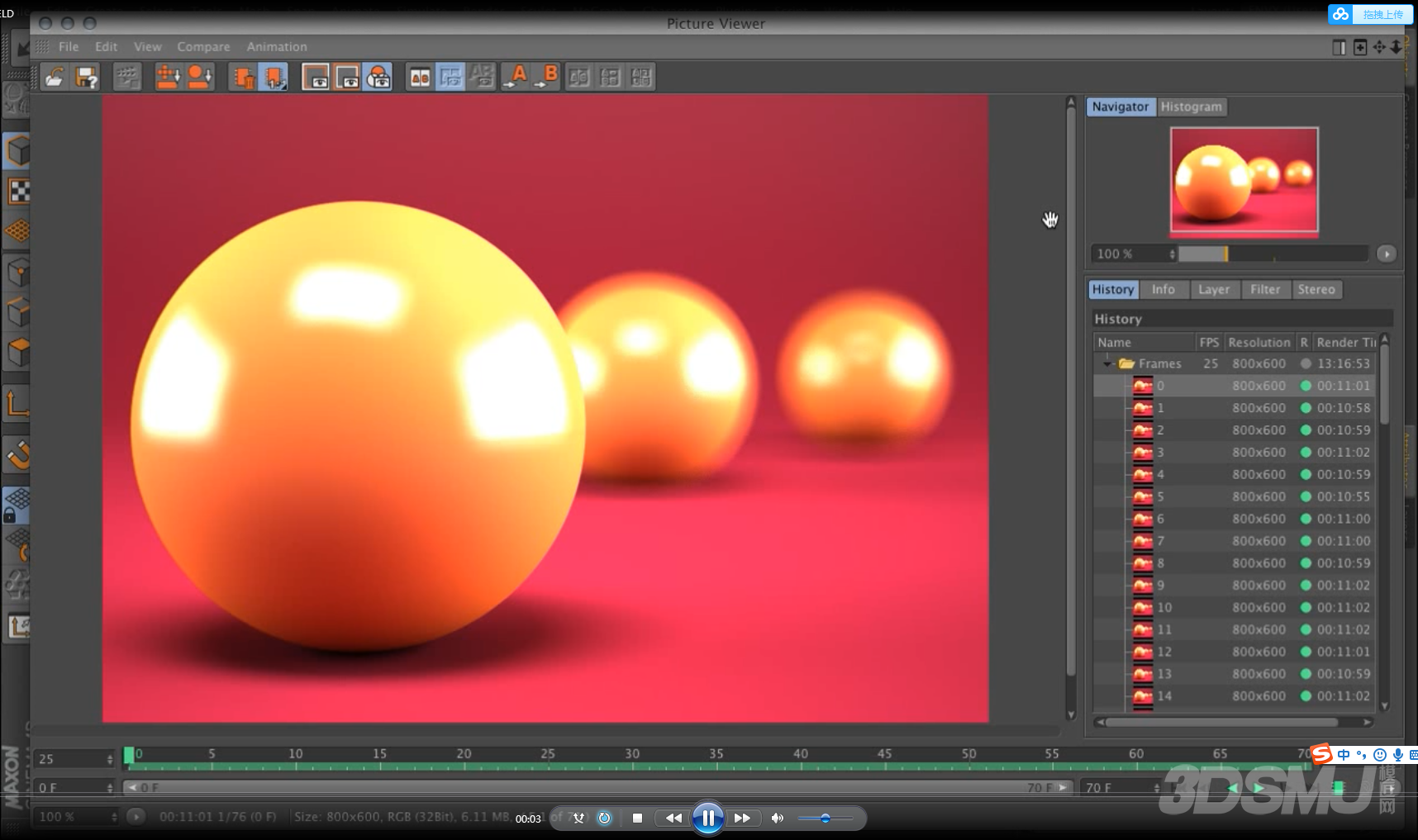Click the navigator 100 % zoom stepper arrows
This screenshot has width=1418, height=840.
point(1172,254)
